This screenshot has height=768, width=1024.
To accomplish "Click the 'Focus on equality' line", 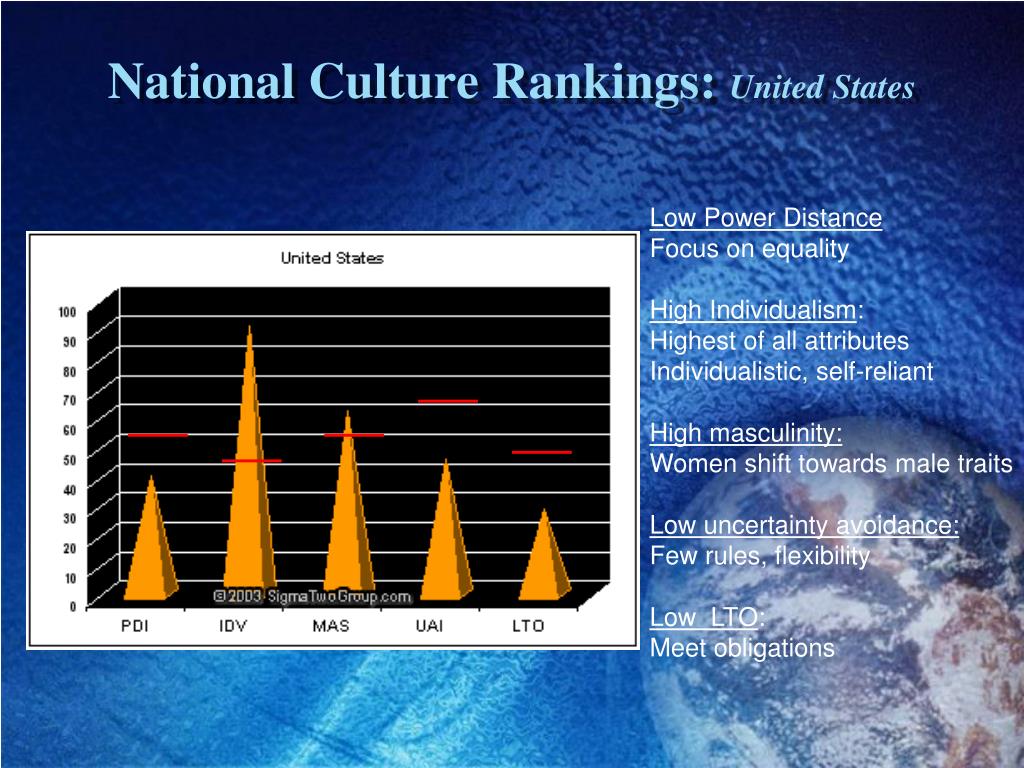I will 749,249.
